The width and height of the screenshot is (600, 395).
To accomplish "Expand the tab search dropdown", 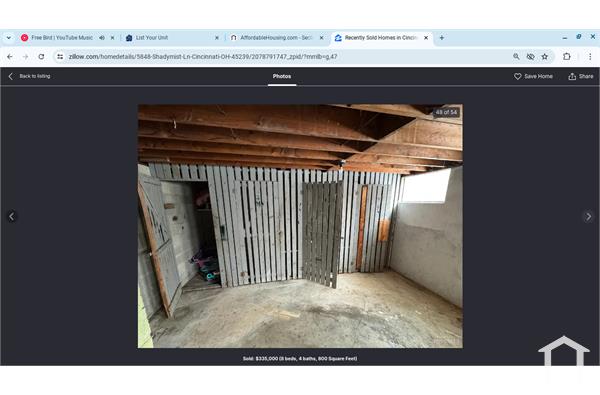I will [8, 38].
